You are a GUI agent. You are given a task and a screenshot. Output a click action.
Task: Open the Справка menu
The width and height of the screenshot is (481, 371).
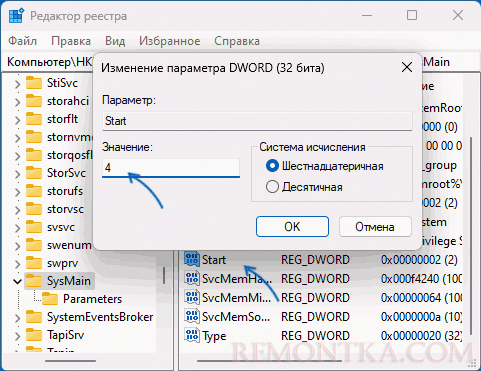[x=237, y=41]
